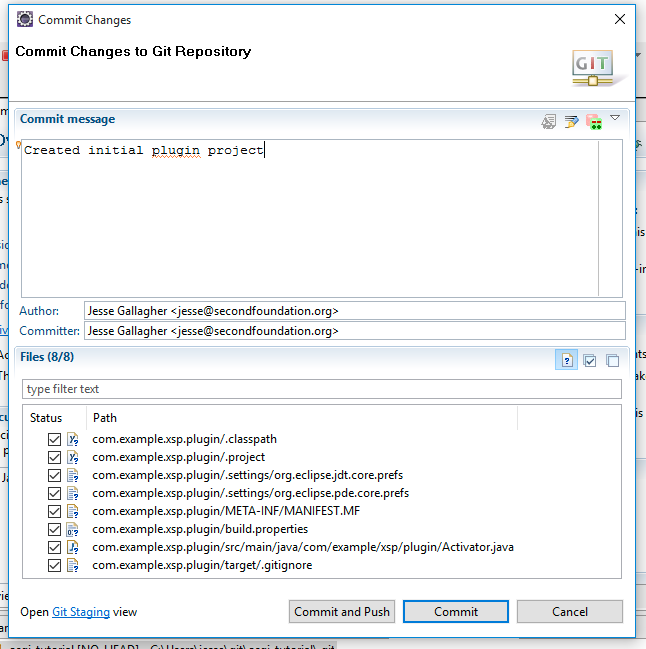The height and width of the screenshot is (649, 646).
Task: Click the Deselect All files icon
Action: pos(612,360)
